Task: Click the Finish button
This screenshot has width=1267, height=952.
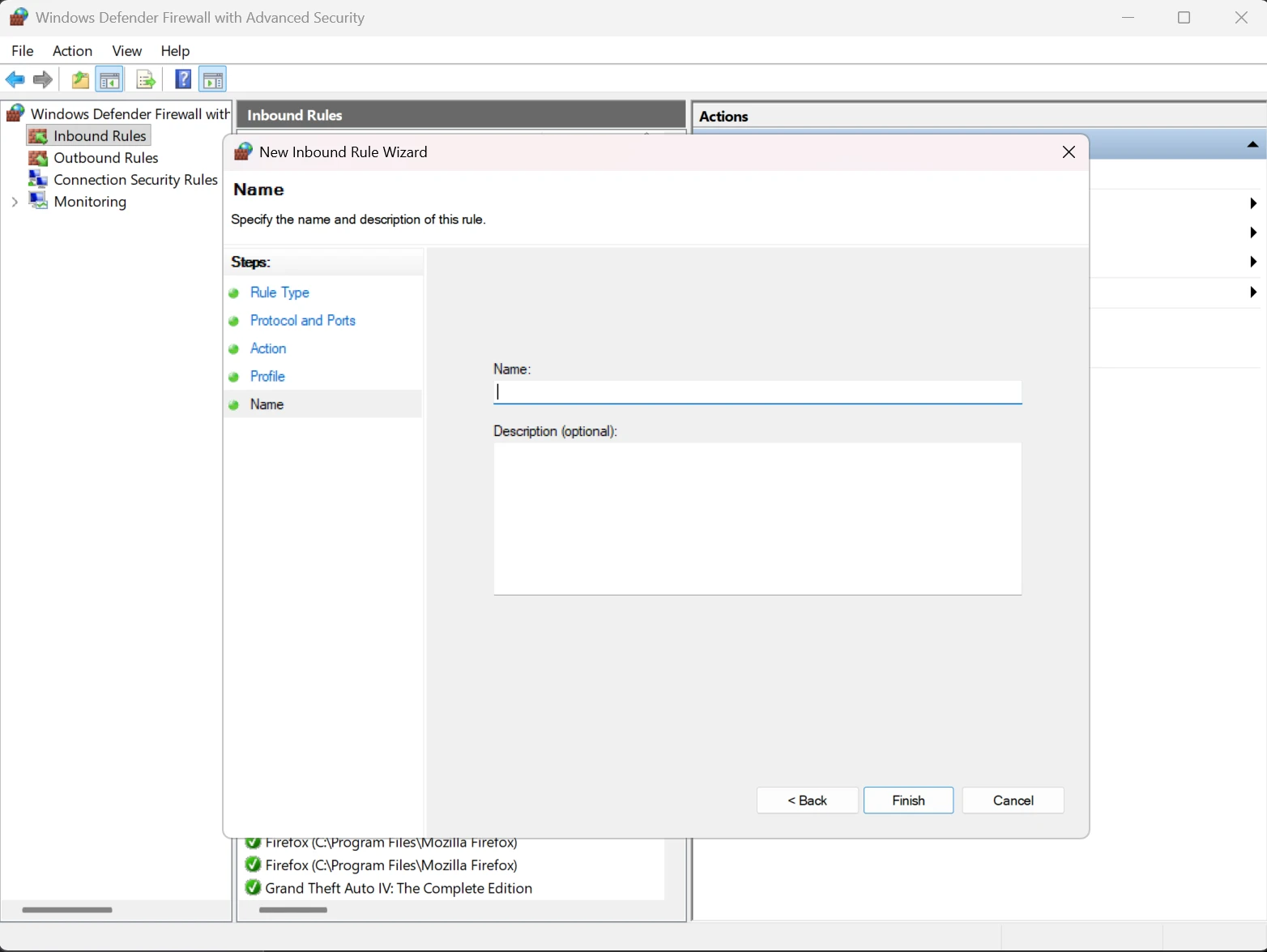Action: coord(908,800)
